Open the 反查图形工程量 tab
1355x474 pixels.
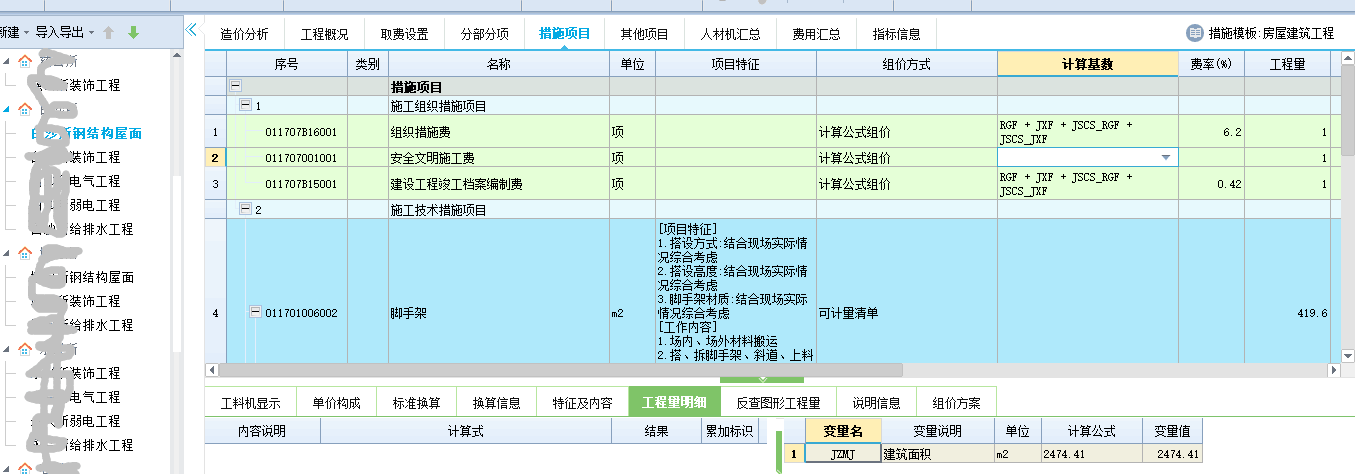pyautogui.click(x=778, y=403)
